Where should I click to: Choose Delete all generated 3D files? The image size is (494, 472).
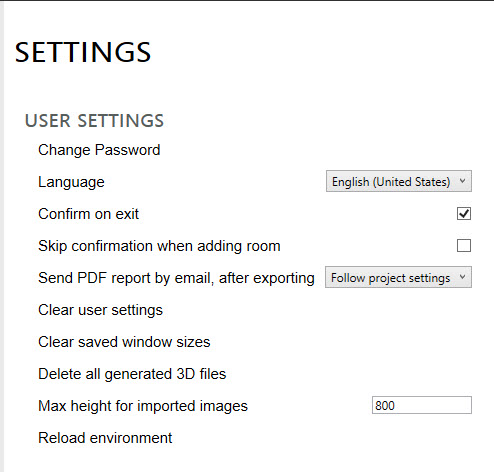132,374
